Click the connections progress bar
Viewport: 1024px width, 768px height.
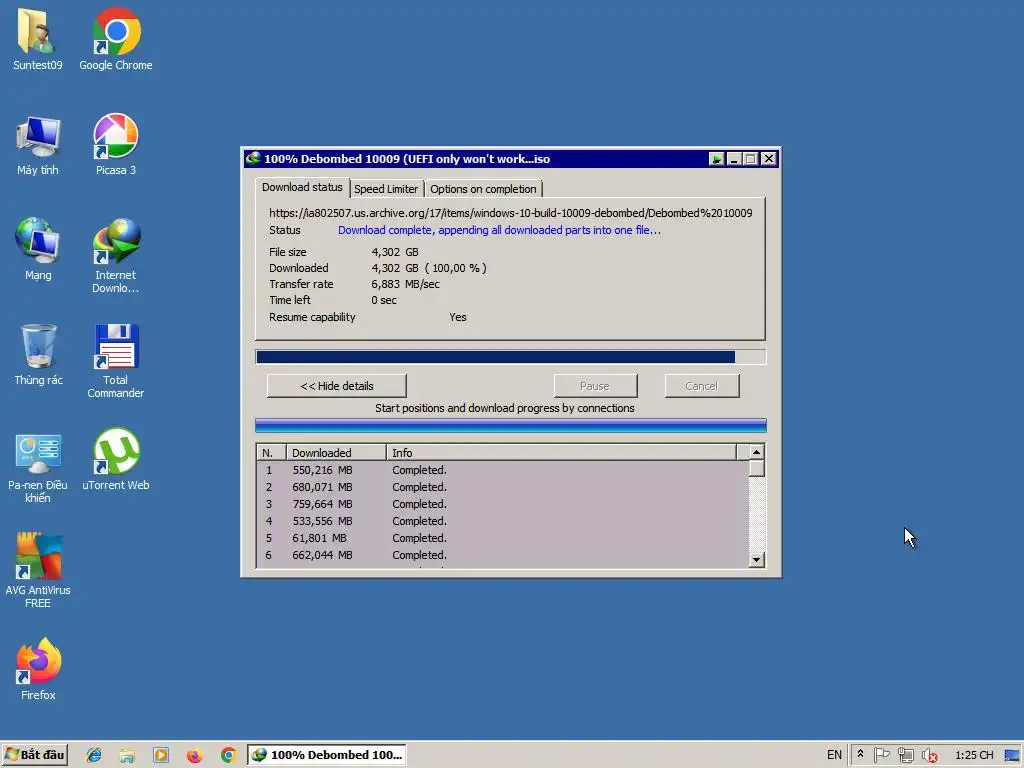(511, 426)
